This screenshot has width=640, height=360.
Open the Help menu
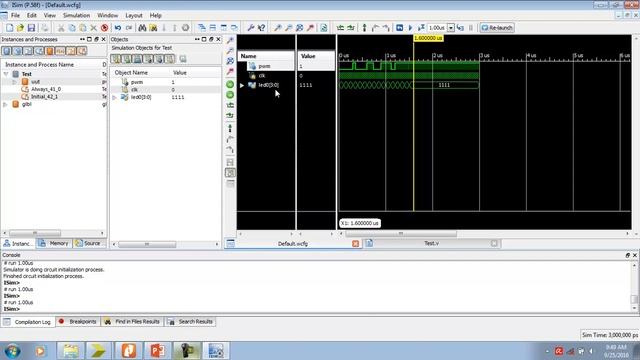[x=156, y=16]
